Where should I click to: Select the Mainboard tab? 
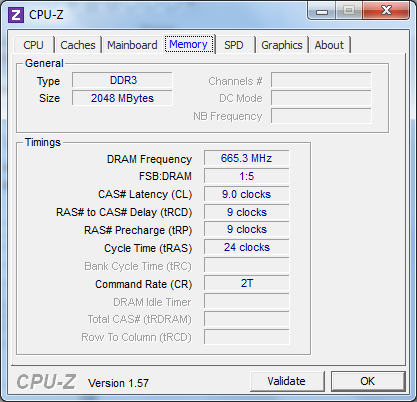click(x=132, y=45)
